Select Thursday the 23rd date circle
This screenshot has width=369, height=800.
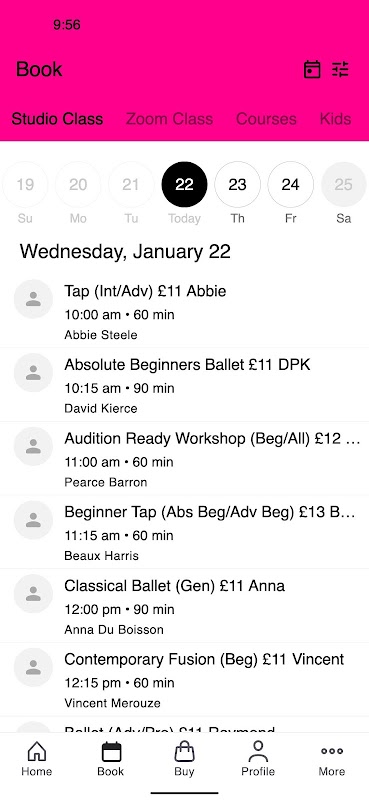tap(237, 185)
